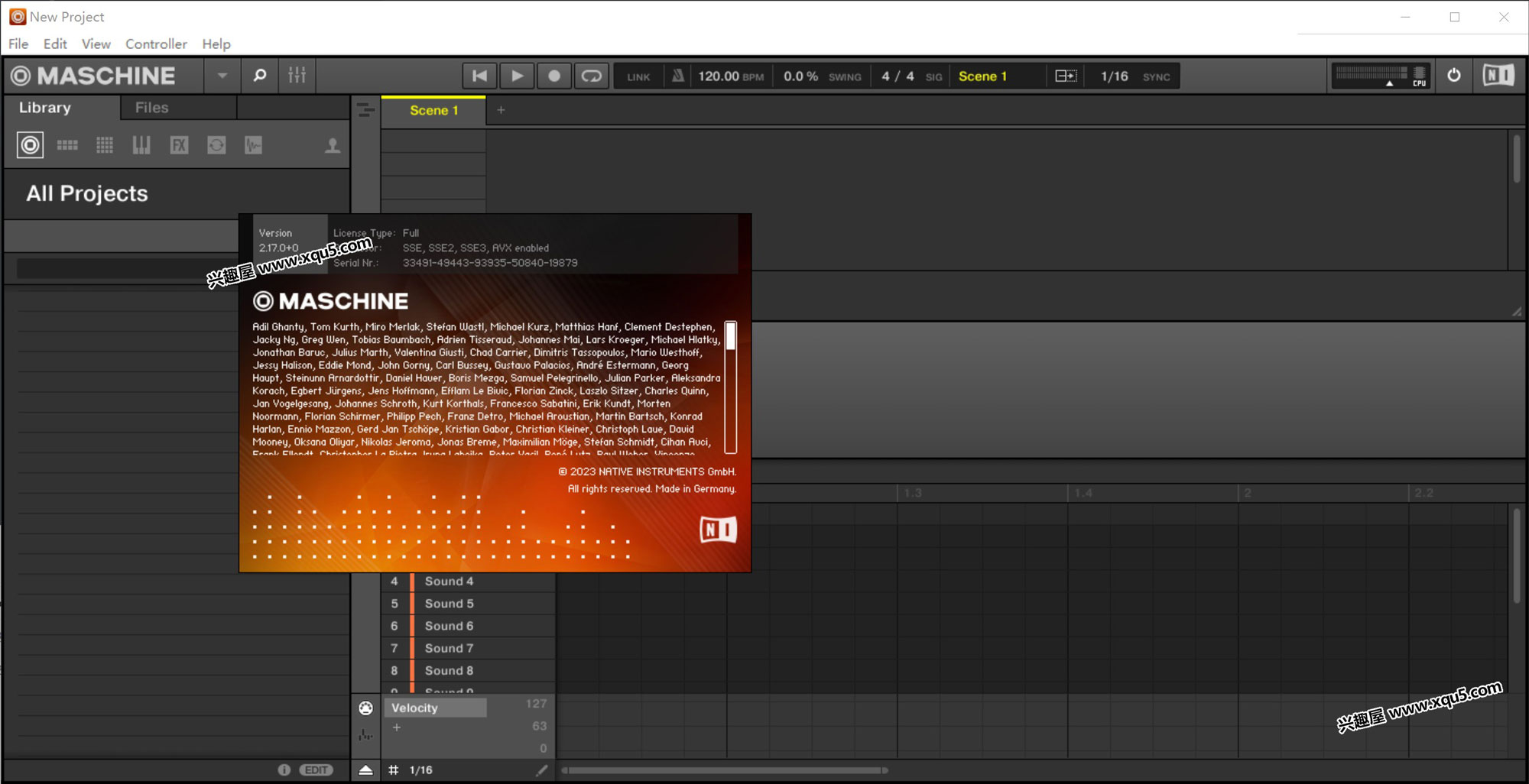Open the MIDI control lane icon
The image size is (1529, 784).
(x=366, y=708)
